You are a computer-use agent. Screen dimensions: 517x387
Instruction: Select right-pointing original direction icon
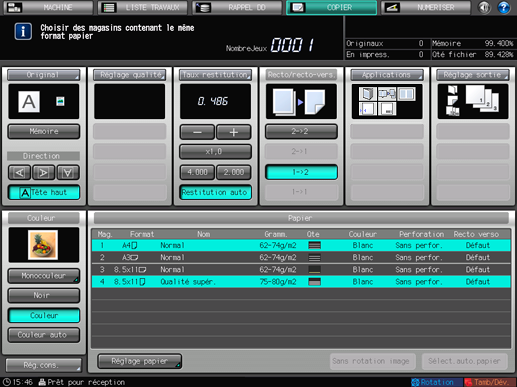pos(43,172)
